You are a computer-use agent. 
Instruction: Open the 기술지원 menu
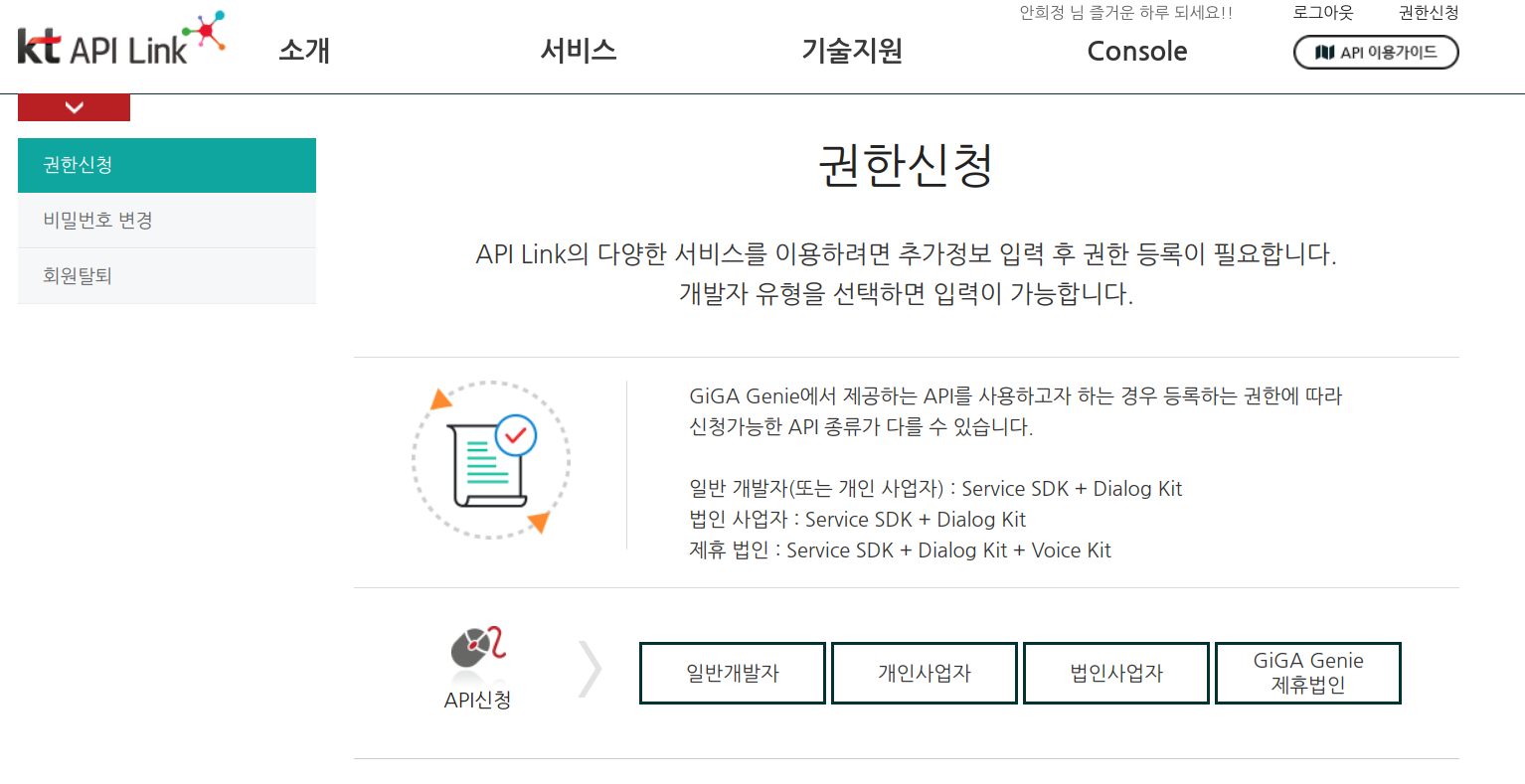pos(852,51)
